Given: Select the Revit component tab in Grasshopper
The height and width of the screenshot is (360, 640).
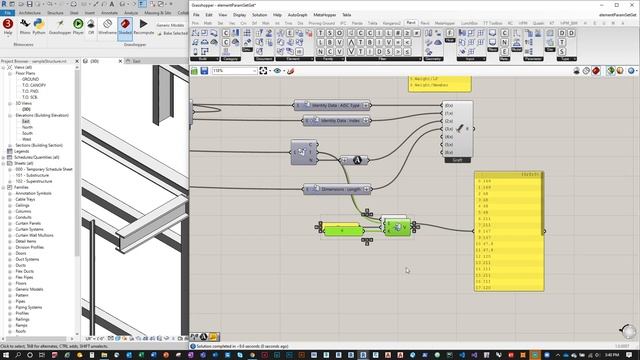Looking at the screenshot, I should click(x=411, y=23).
